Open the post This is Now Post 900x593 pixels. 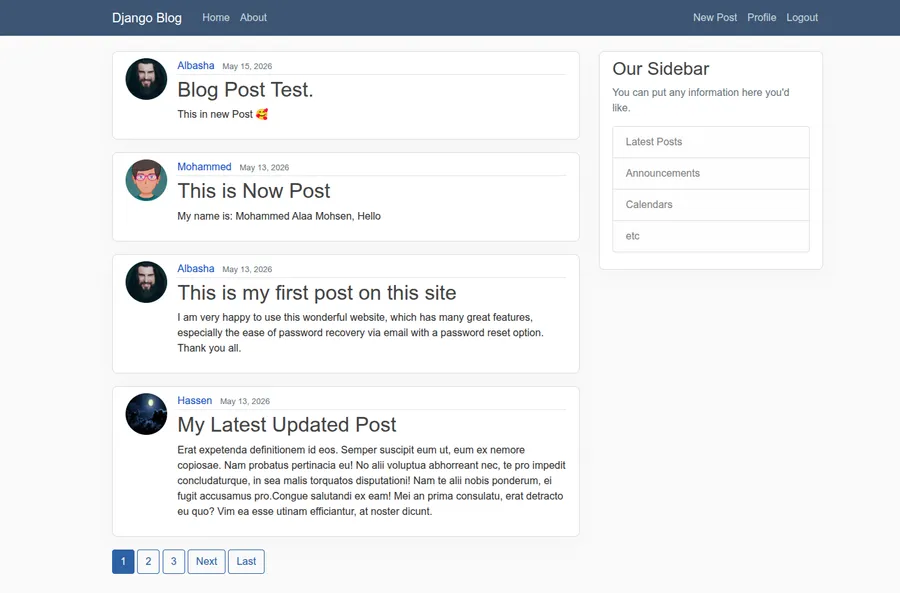pyautogui.click(x=254, y=191)
